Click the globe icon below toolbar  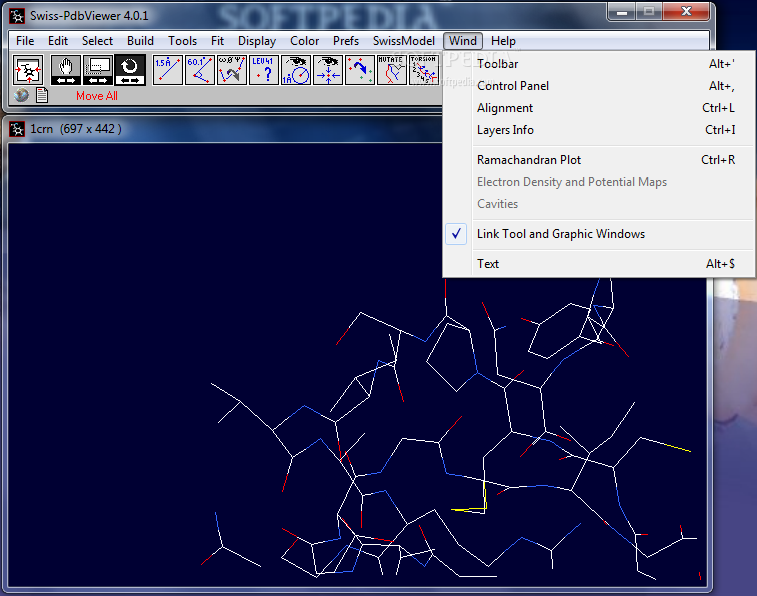21,95
